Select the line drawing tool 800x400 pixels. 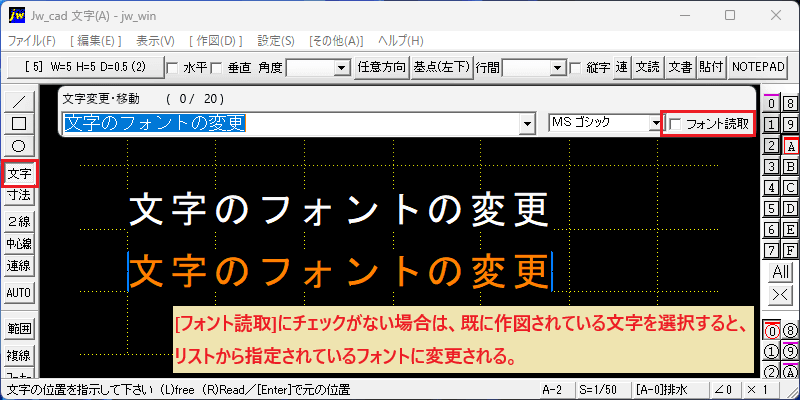tap(19, 101)
